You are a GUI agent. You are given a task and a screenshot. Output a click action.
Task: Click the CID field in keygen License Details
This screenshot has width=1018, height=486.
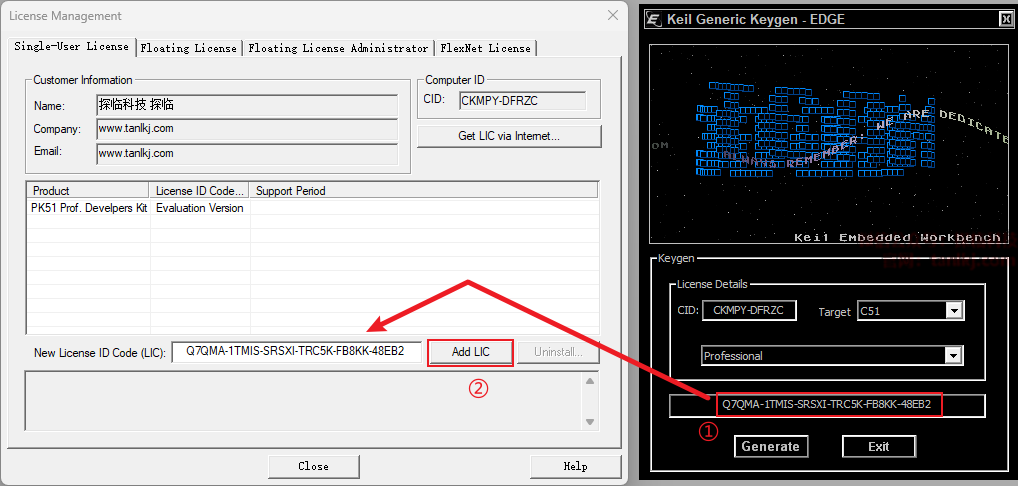click(x=749, y=310)
